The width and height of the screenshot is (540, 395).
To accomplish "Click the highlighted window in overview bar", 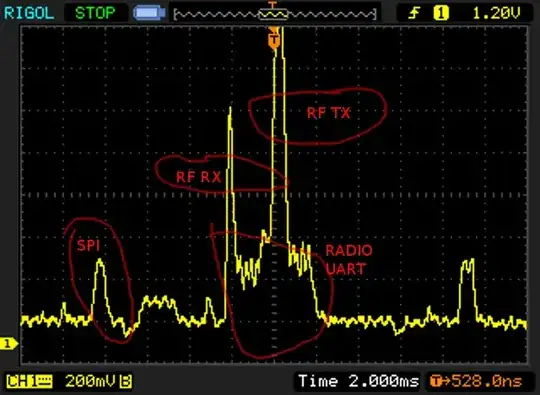I will [273, 14].
